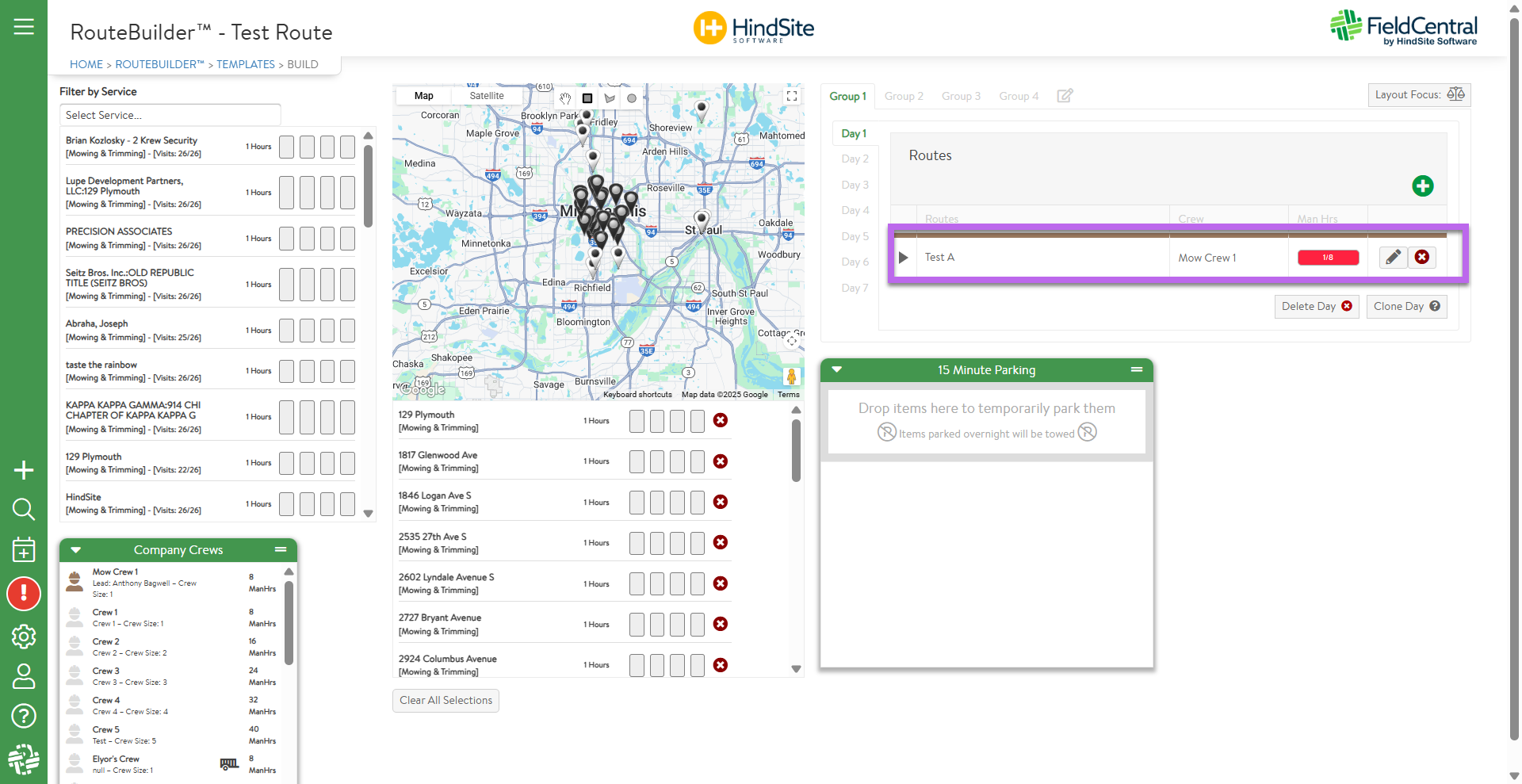Expand the Test A route row arrow
This screenshot has height=784, width=1522.
(x=903, y=258)
